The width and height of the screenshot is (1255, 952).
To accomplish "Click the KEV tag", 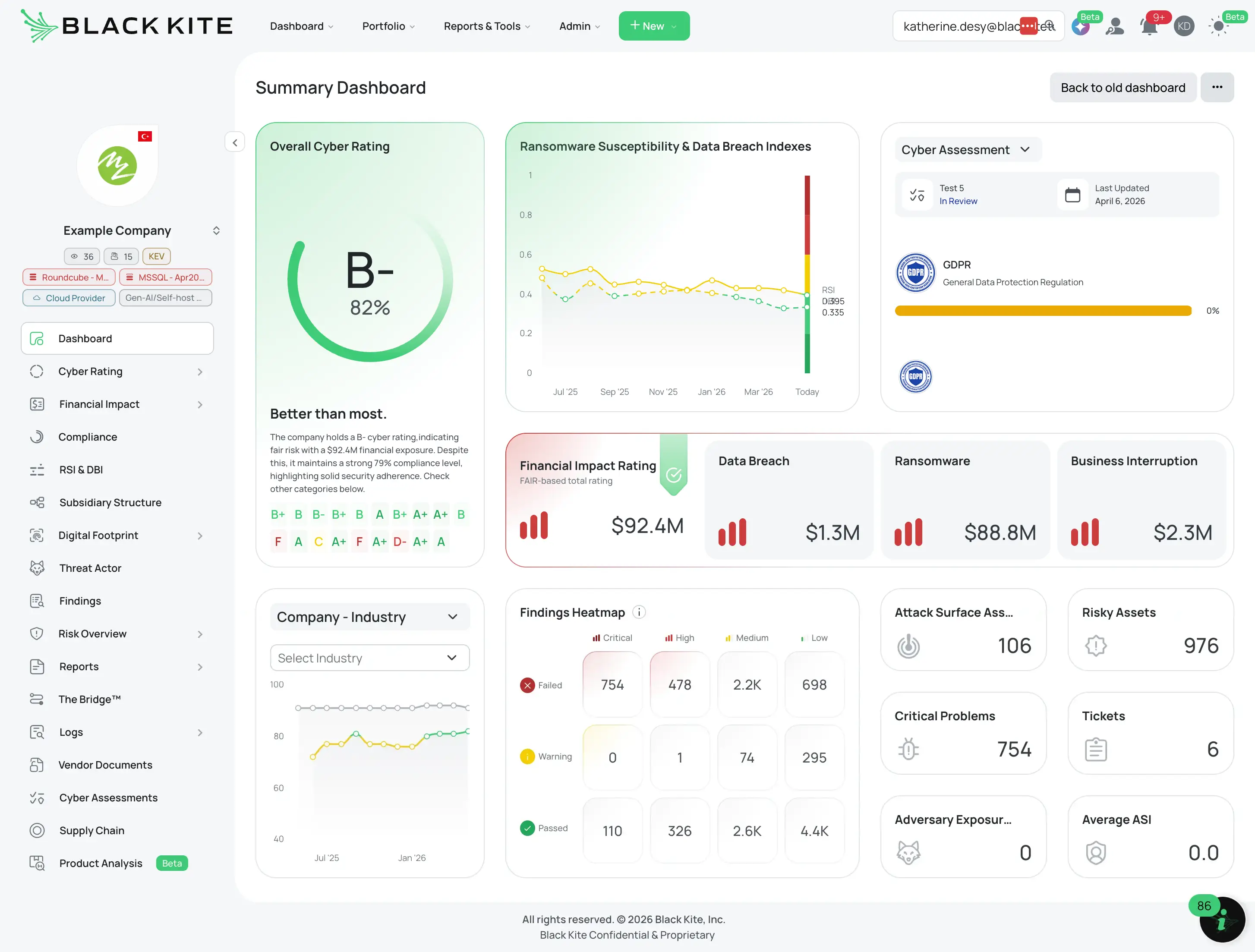I will tap(157, 256).
